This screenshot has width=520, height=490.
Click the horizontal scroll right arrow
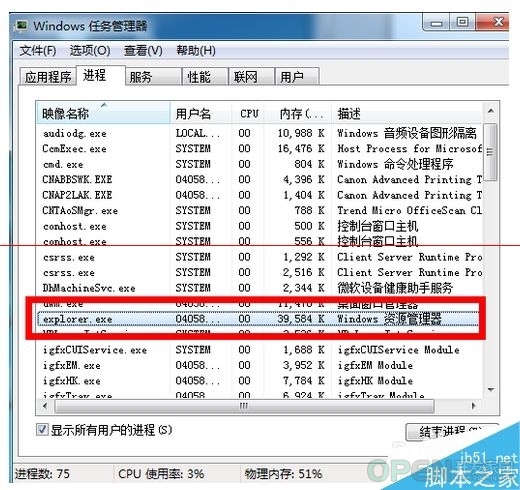point(473,406)
